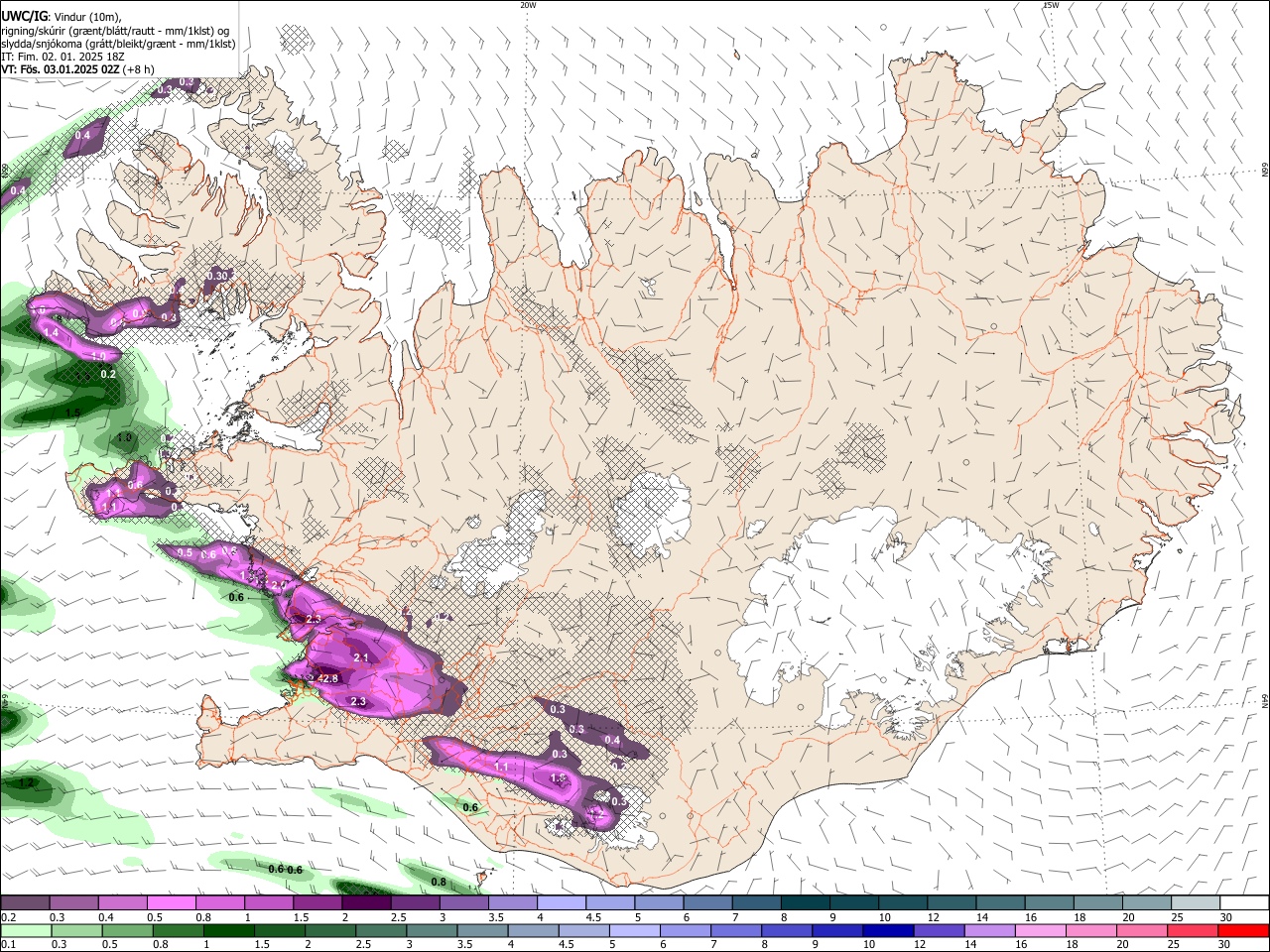Click the first snow legend swatch labeled 0.2
Viewport: 1270px width, 952px height.
25,903
